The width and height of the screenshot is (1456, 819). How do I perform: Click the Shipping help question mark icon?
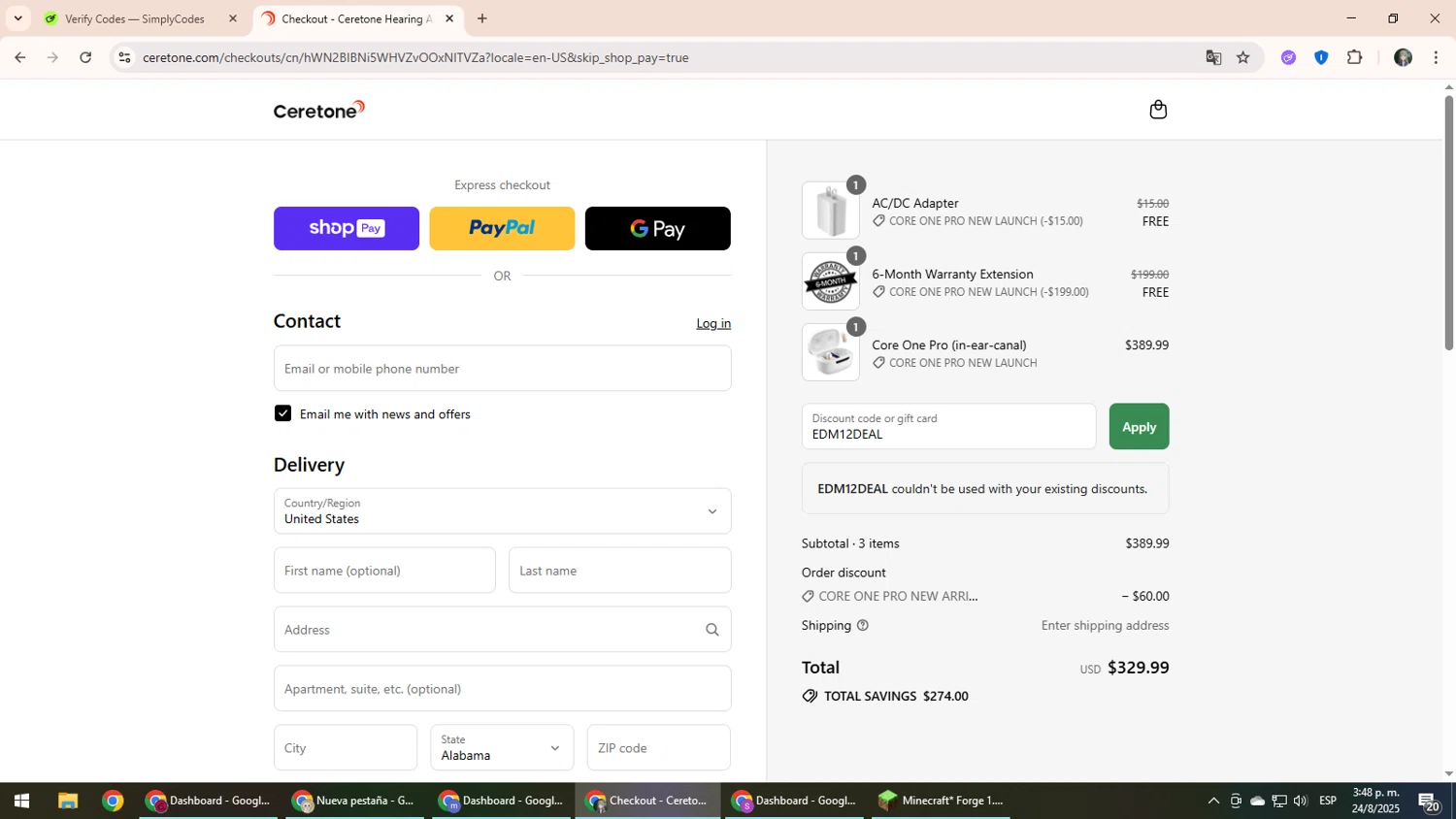coord(863,626)
